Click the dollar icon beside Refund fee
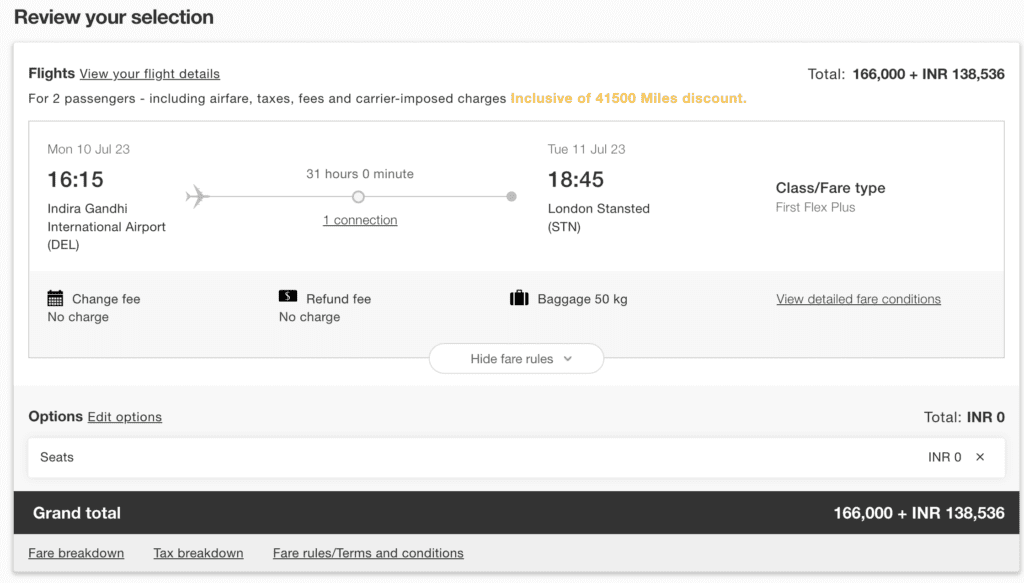Screen dimensions: 1024x583 click(x=288, y=297)
